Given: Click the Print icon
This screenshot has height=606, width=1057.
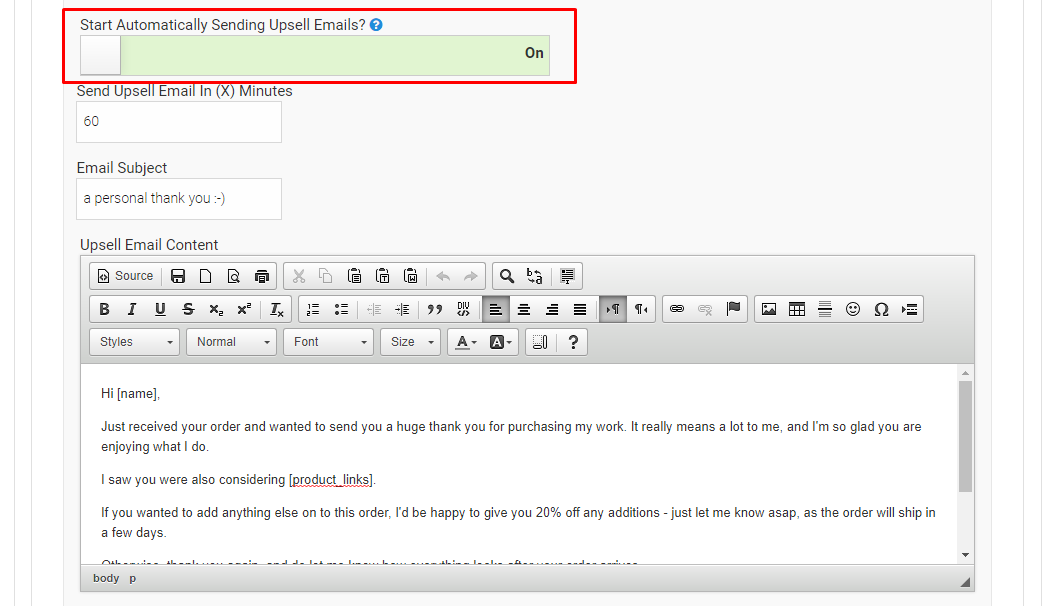Looking at the screenshot, I should coord(262,276).
